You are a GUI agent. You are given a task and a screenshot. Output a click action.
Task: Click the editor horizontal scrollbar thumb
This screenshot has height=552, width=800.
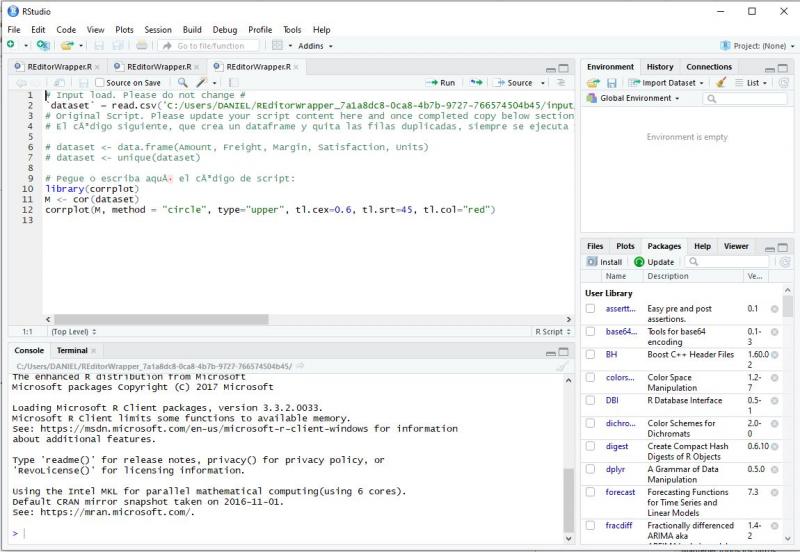pos(161,319)
